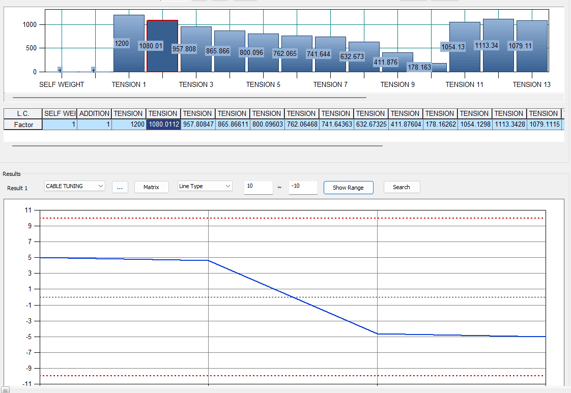Expand the Line Type dropdown

coord(205,186)
